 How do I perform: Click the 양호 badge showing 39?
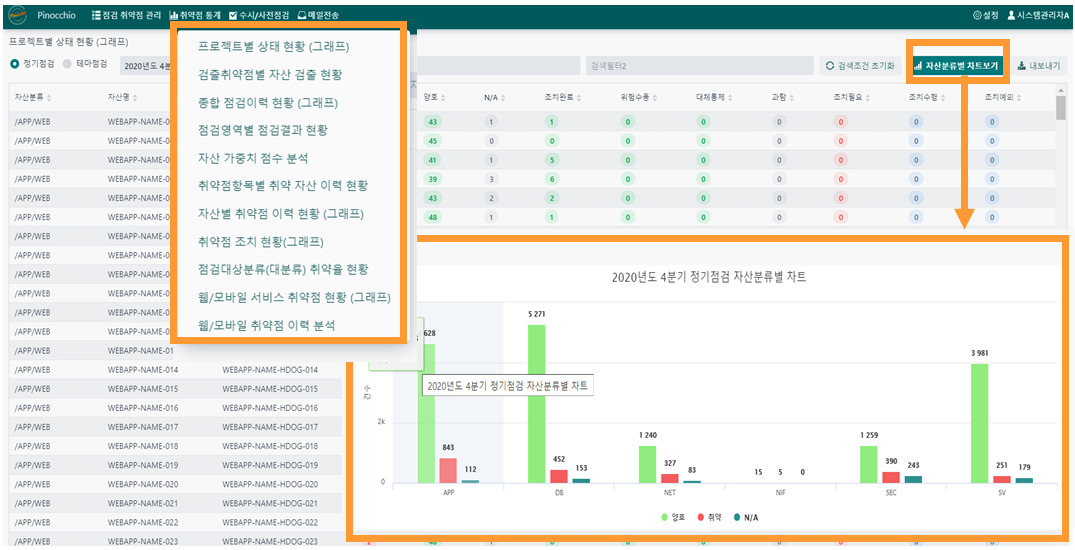(433, 179)
